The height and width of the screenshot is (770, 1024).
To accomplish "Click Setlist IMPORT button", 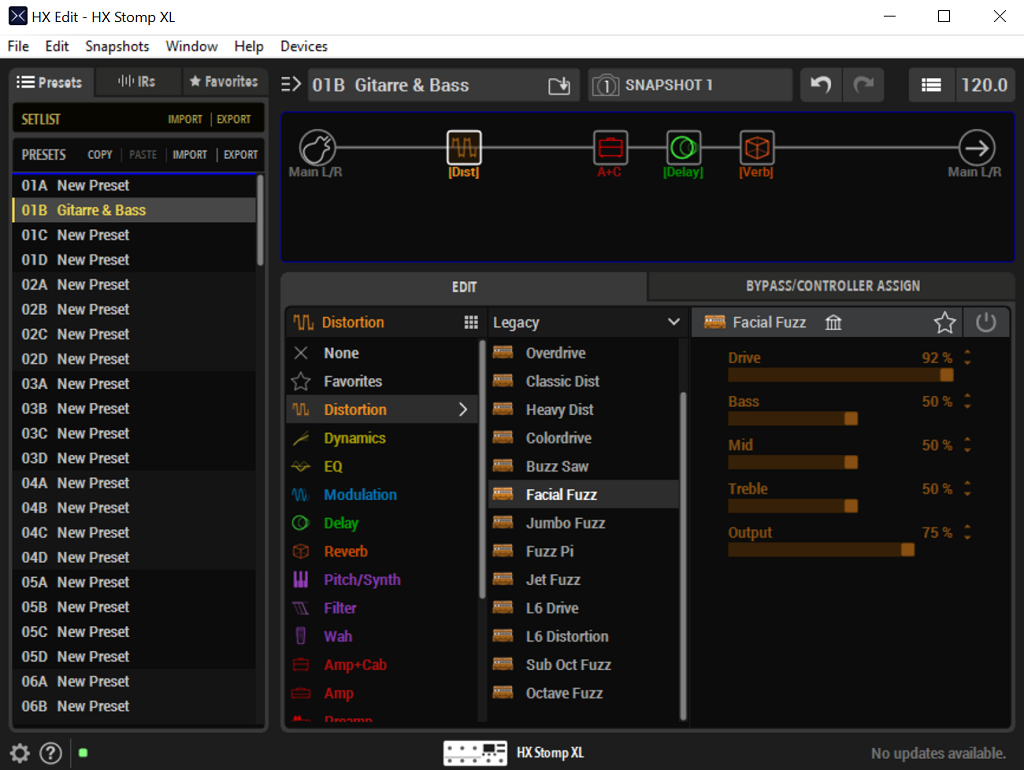I will [x=185, y=120].
